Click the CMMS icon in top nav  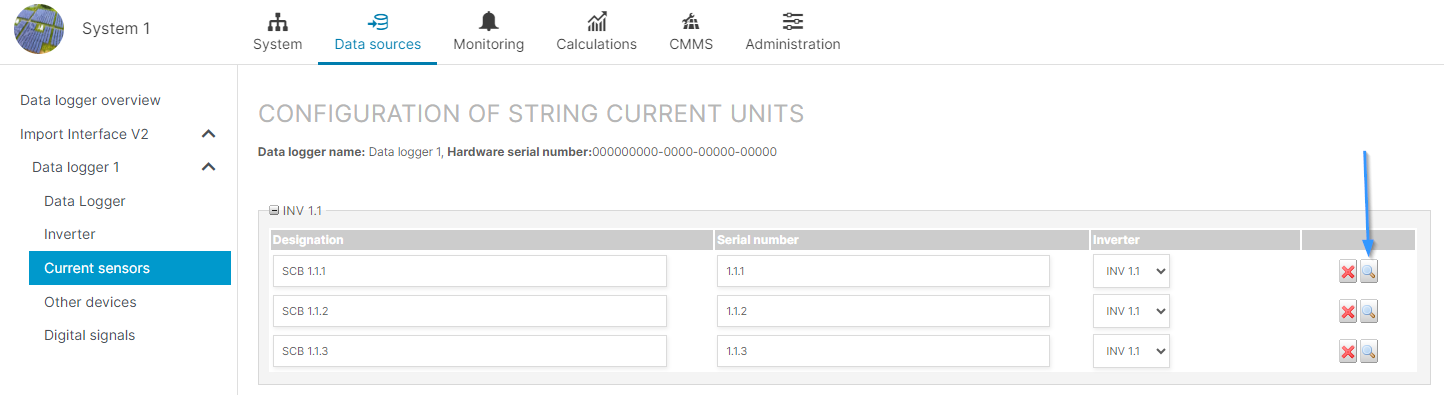tap(691, 22)
